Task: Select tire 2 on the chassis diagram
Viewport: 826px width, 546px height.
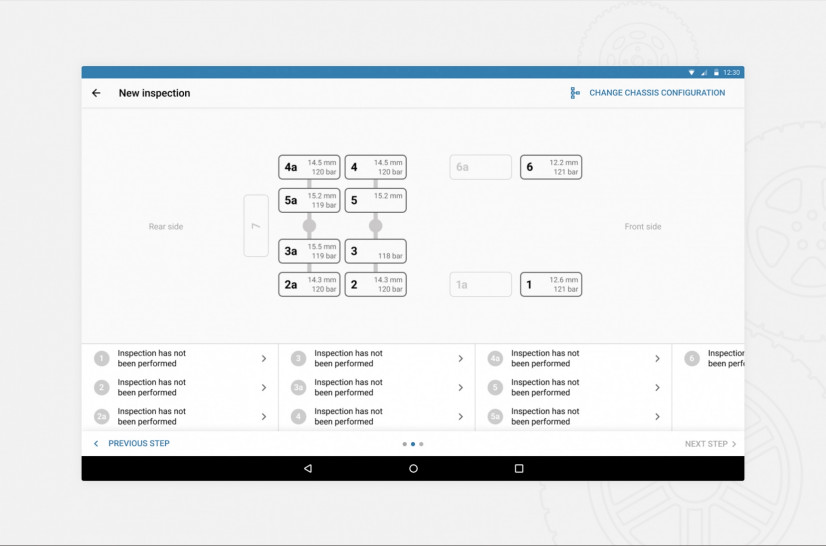Action: pyautogui.click(x=375, y=285)
